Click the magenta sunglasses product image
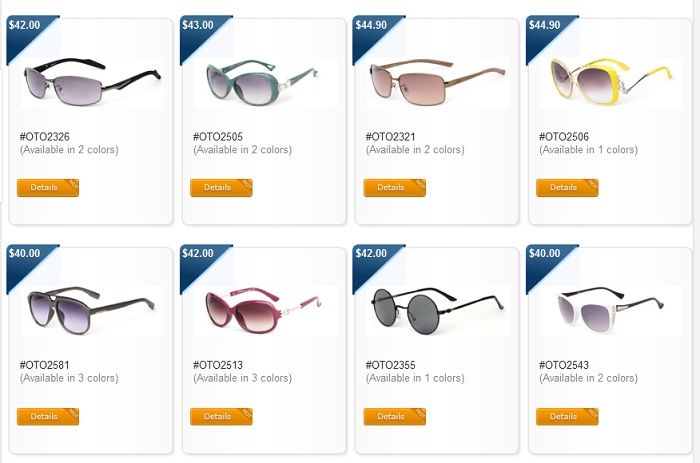Viewport: 700px width, 463px height. [265, 311]
